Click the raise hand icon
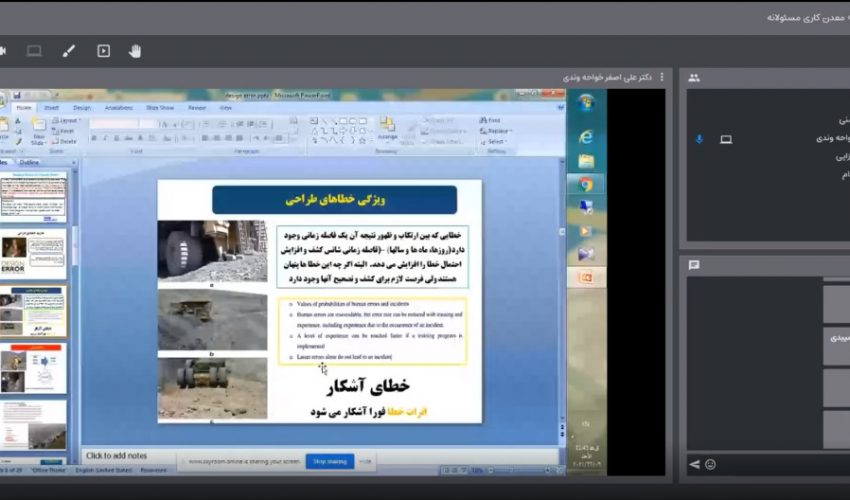850x500 pixels. pyautogui.click(x=135, y=51)
